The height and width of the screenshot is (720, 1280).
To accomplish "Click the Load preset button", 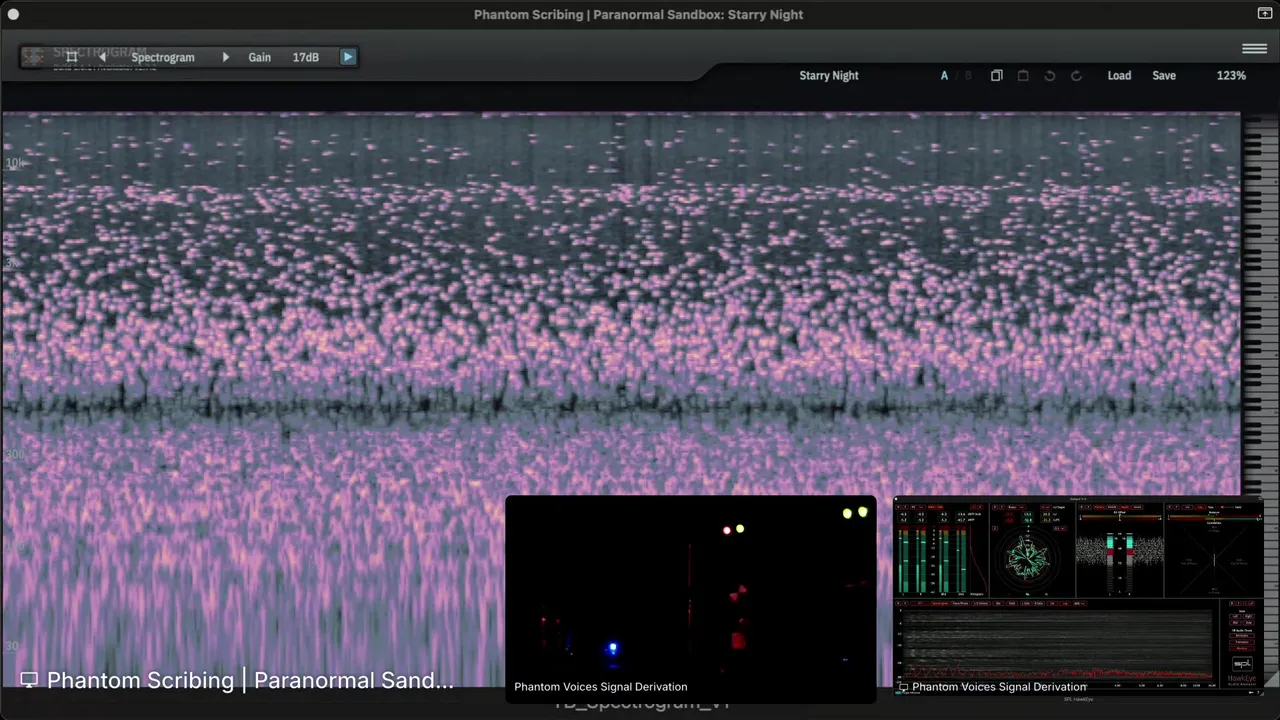I will tap(1119, 75).
